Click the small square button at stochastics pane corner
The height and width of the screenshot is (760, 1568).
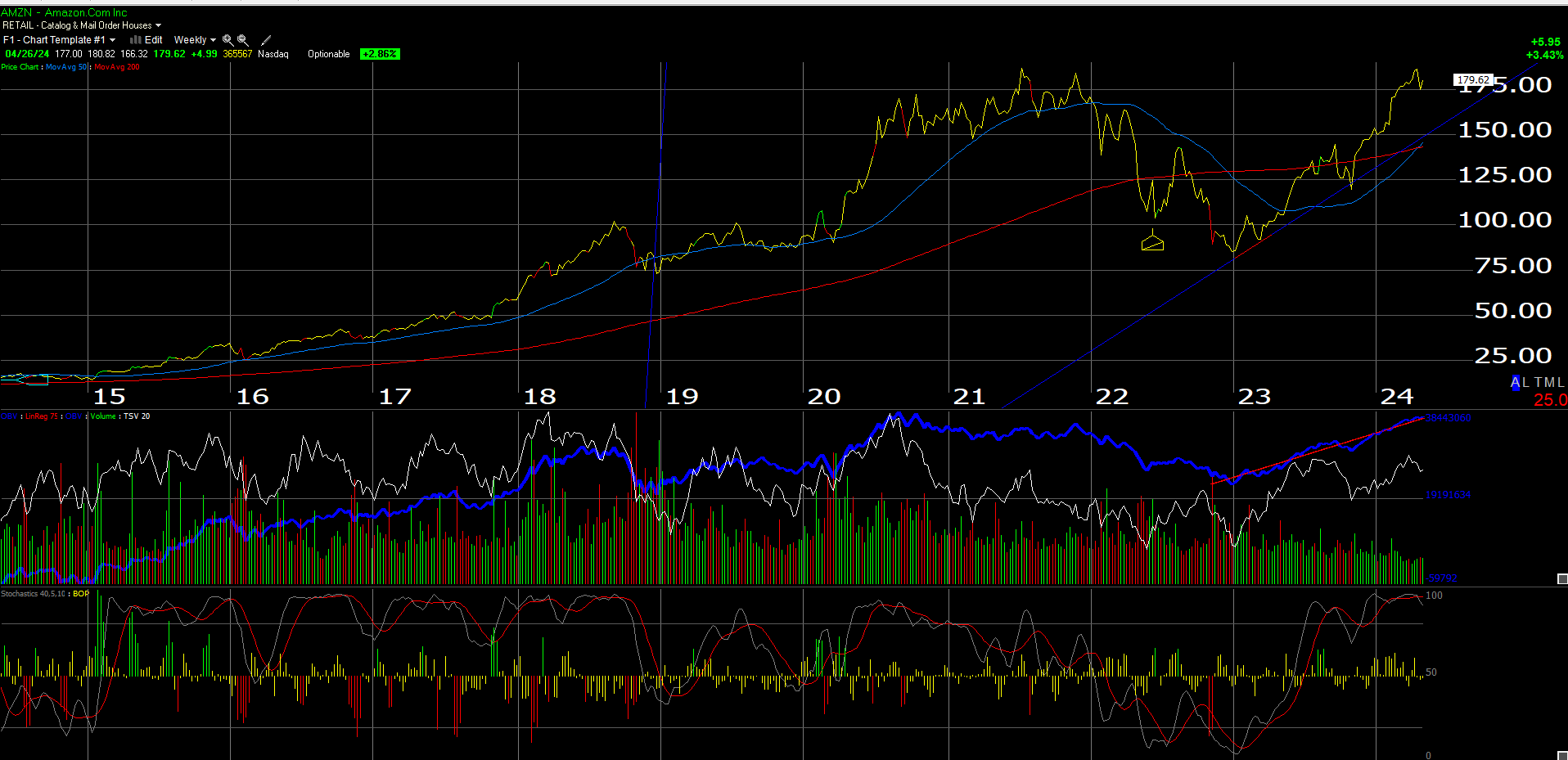coord(1561,755)
